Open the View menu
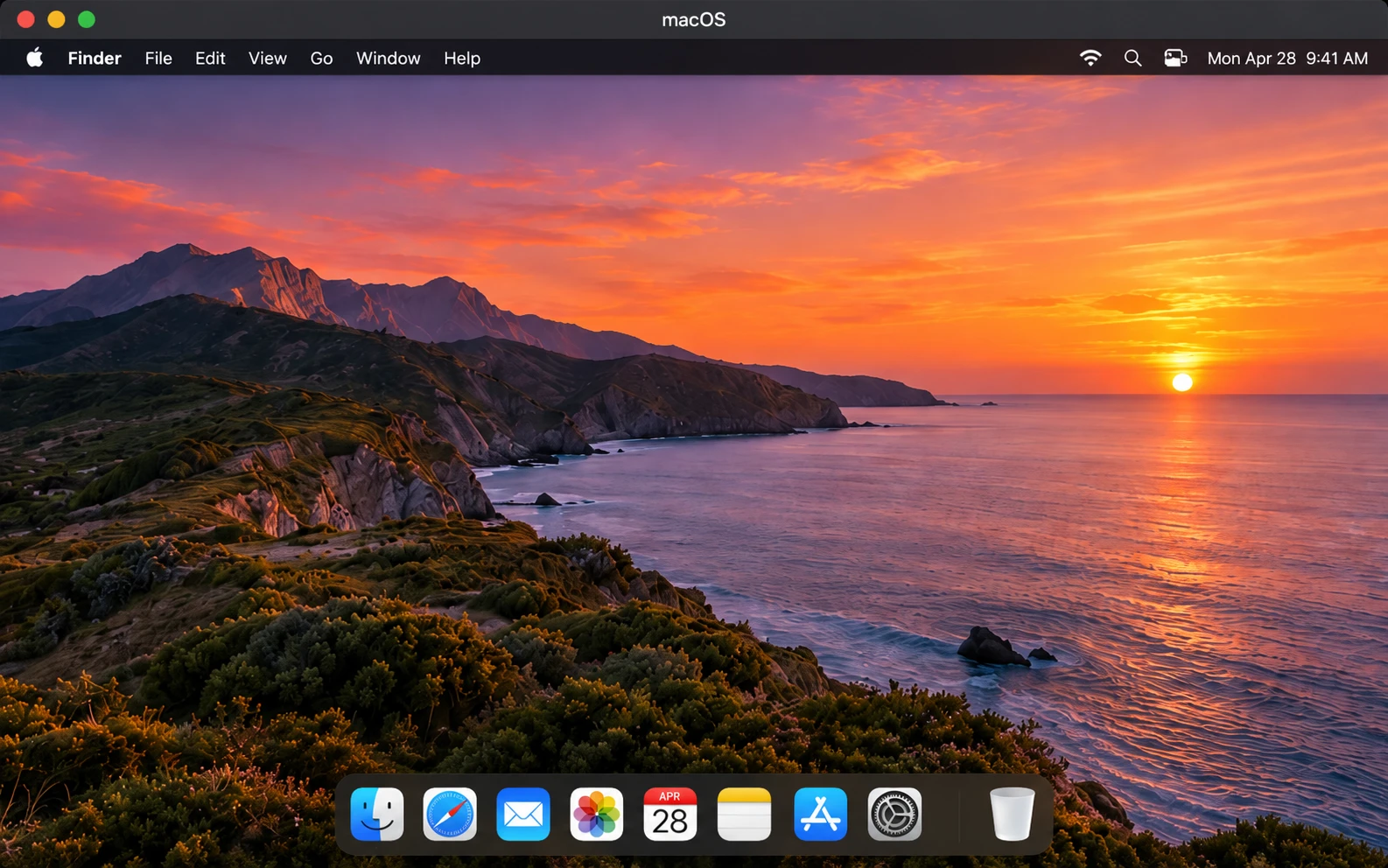The image size is (1388, 868). coord(268,58)
